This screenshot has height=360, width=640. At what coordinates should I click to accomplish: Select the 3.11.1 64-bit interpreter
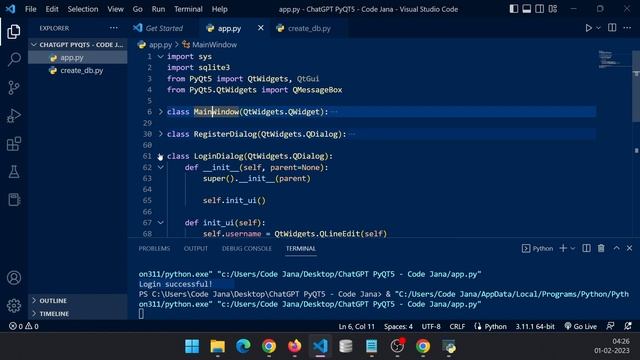tap(535, 327)
